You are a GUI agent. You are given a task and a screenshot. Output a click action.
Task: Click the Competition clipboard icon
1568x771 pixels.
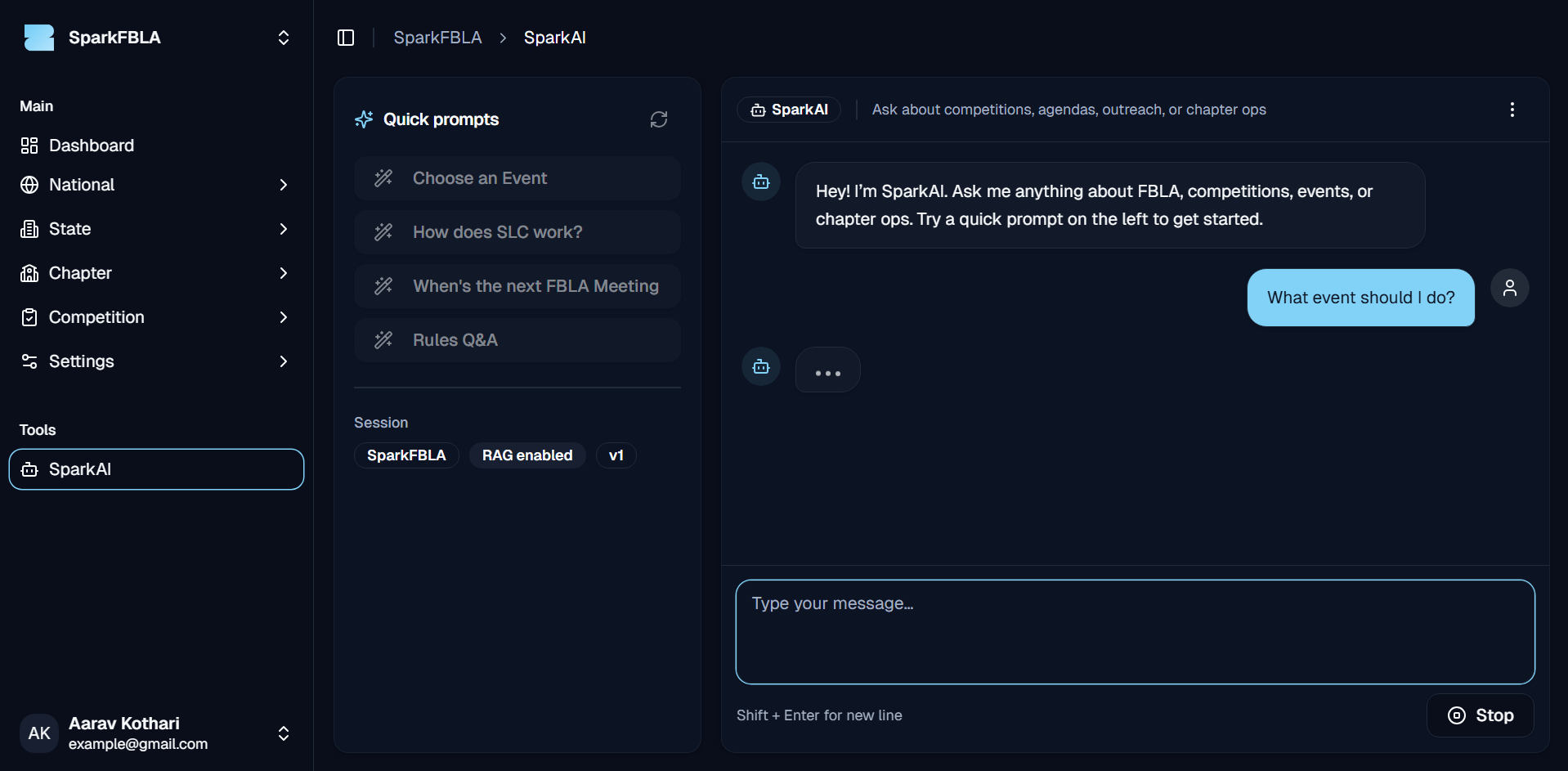tap(29, 317)
